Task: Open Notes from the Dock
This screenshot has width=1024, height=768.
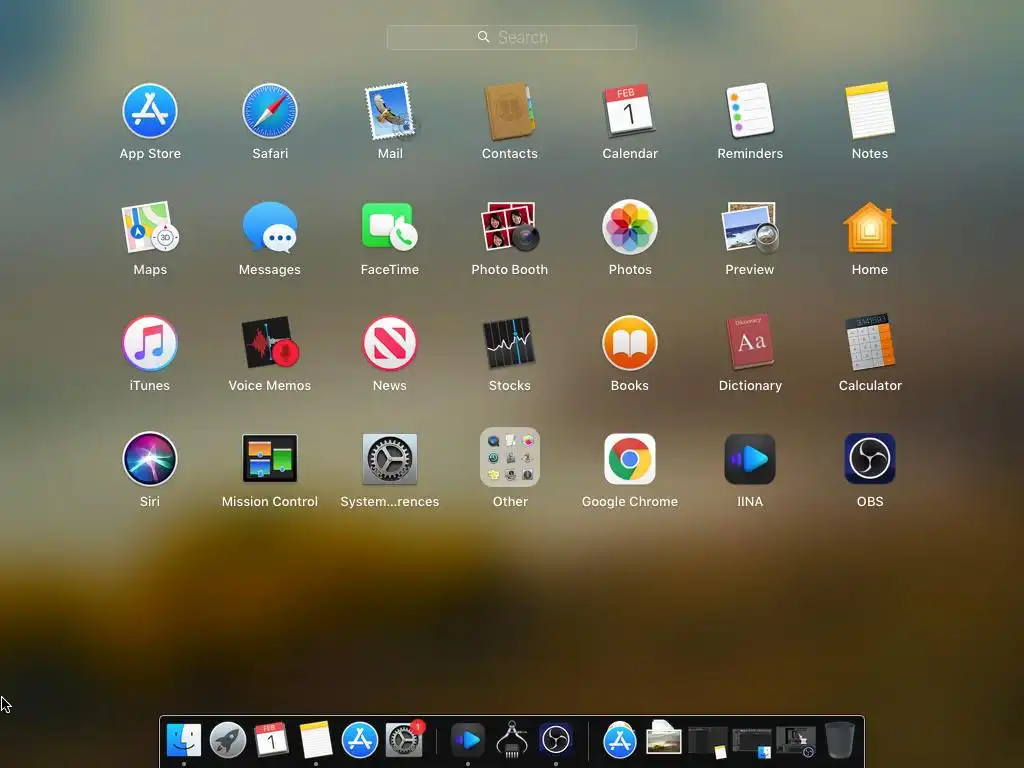Action: (315, 740)
